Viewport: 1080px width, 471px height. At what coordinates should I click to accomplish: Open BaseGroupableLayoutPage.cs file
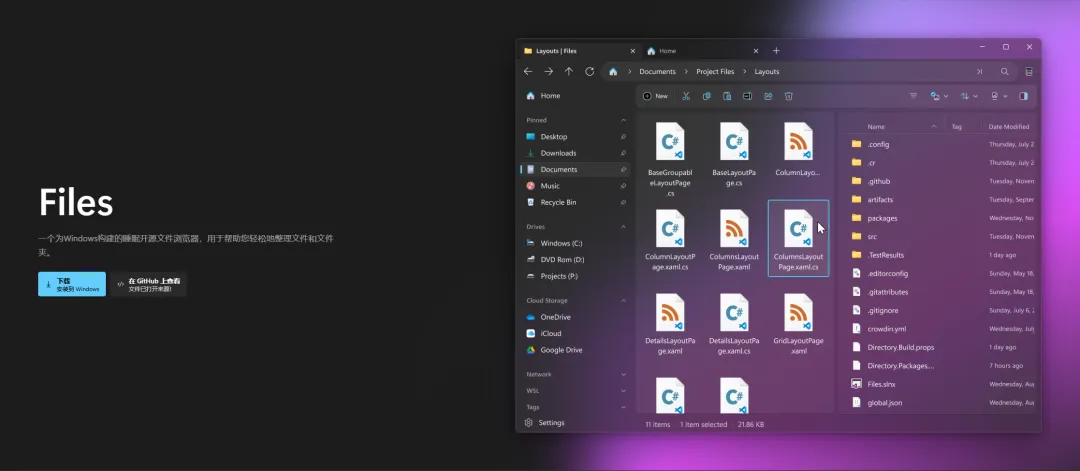pyautogui.click(x=670, y=160)
